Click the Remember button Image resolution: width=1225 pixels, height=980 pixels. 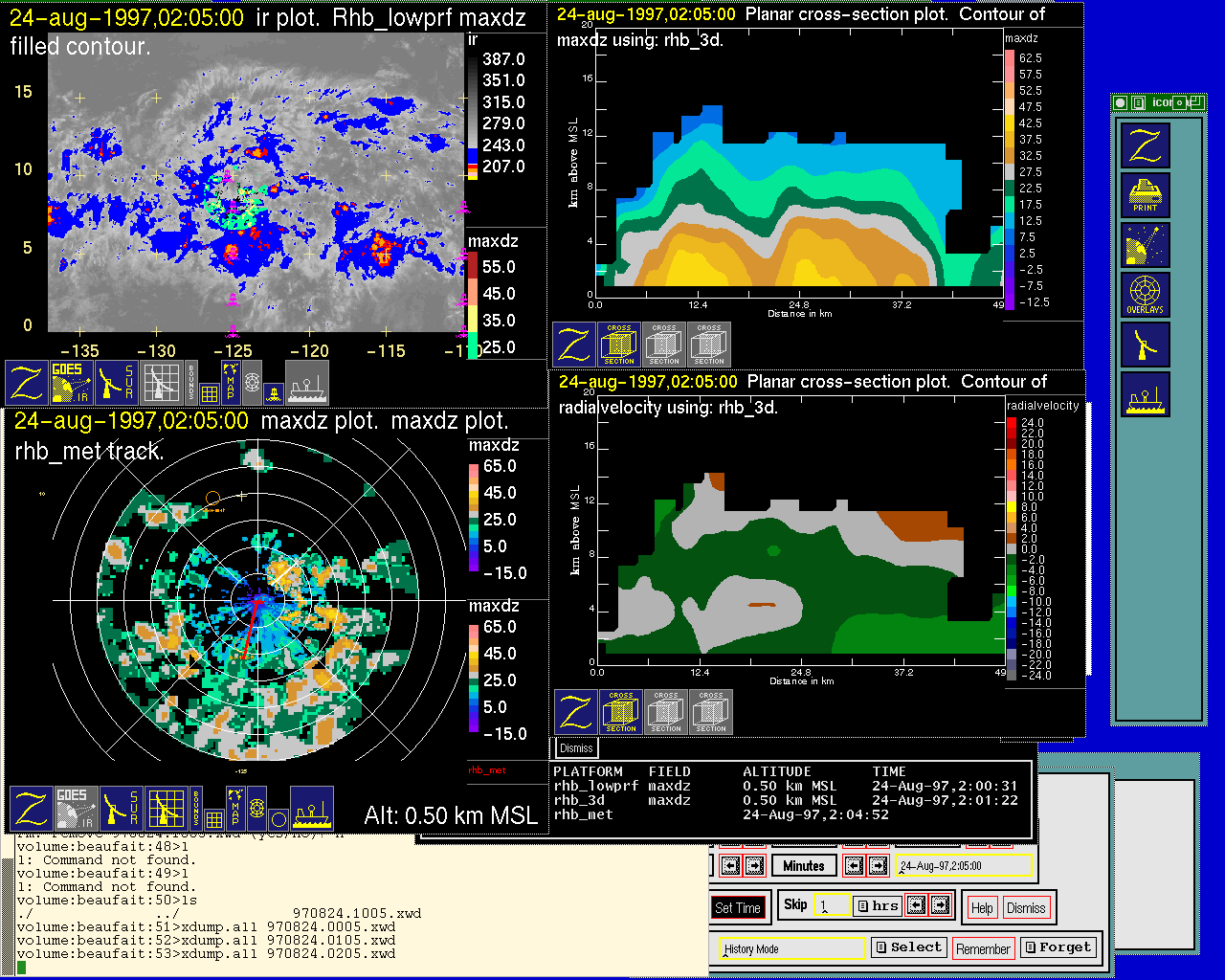tap(983, 948)
